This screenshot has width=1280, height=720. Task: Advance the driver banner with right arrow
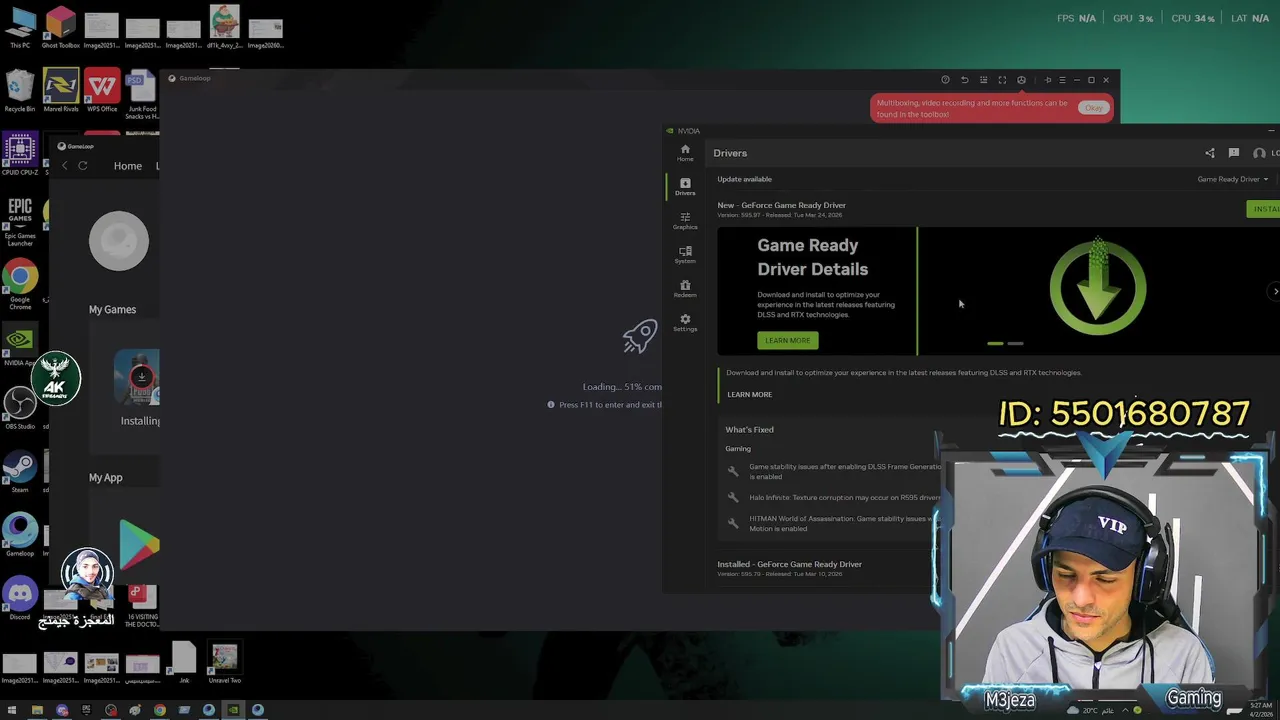click(x=1275, y=291)
